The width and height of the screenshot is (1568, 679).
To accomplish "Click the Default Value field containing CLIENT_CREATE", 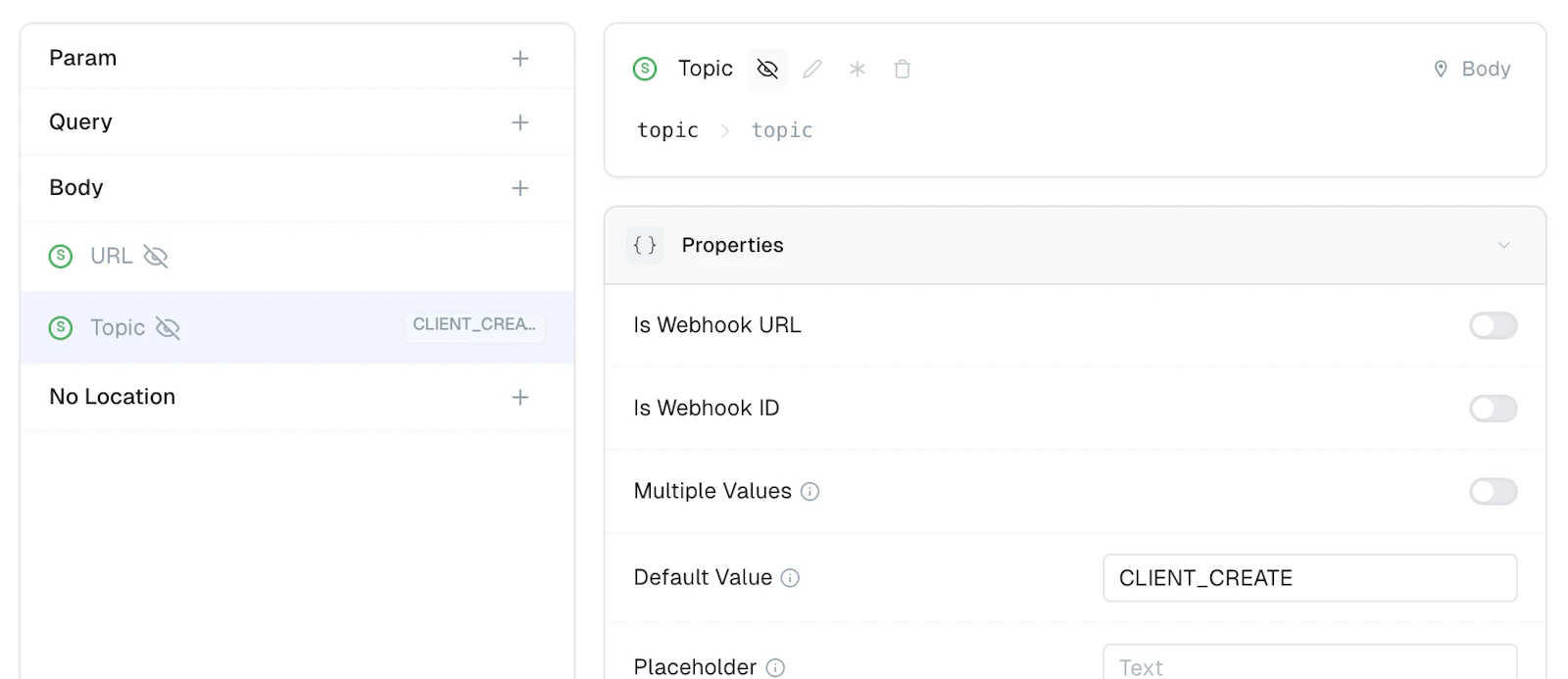I will click(x=1309, y=578).
